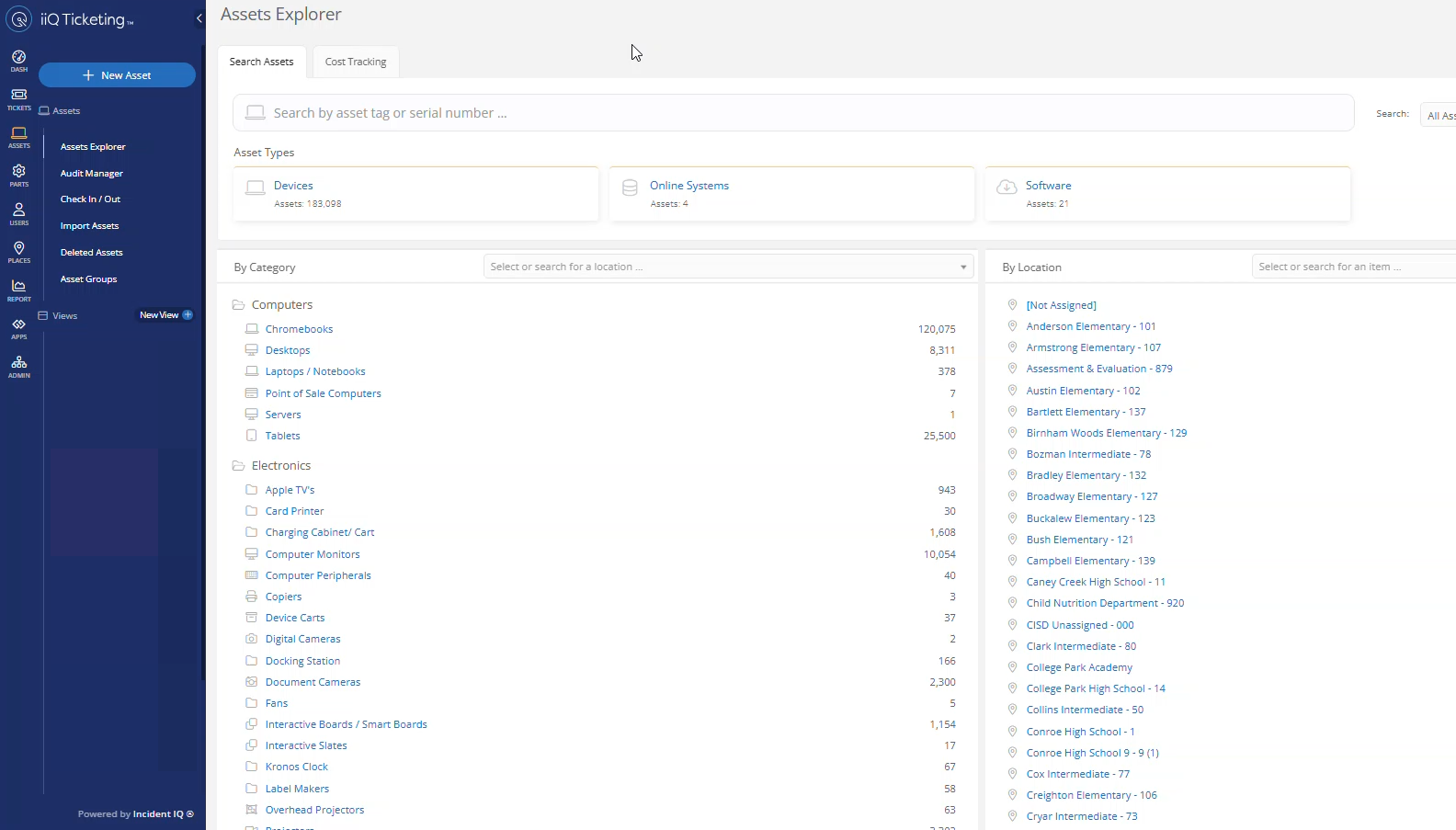Screen dimensions: 1456x830
Task: Open the Dash icon in sidebar
Action: 18,61
